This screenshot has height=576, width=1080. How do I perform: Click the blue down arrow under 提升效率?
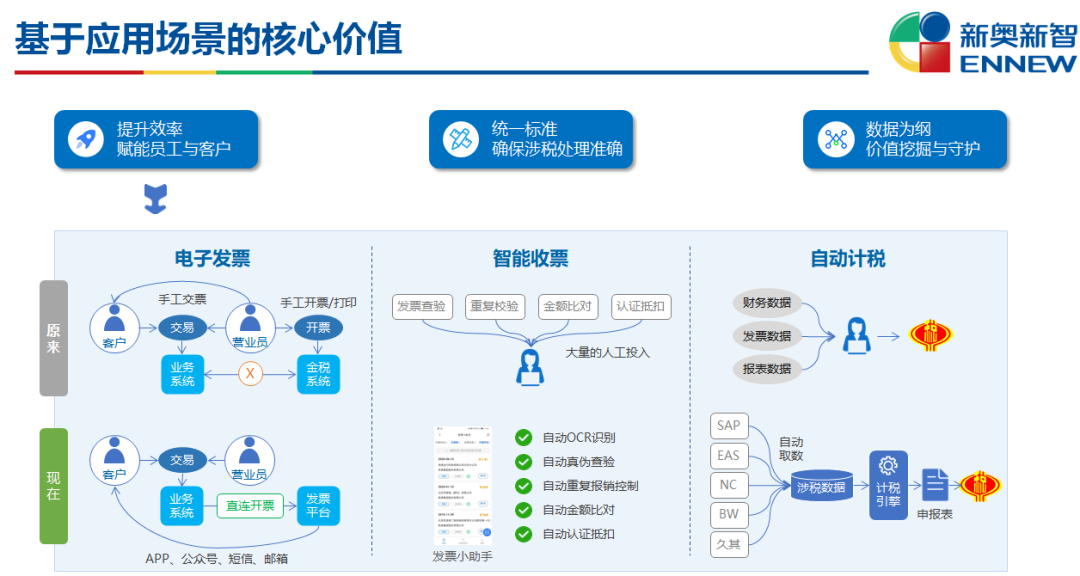pos(156,198)
